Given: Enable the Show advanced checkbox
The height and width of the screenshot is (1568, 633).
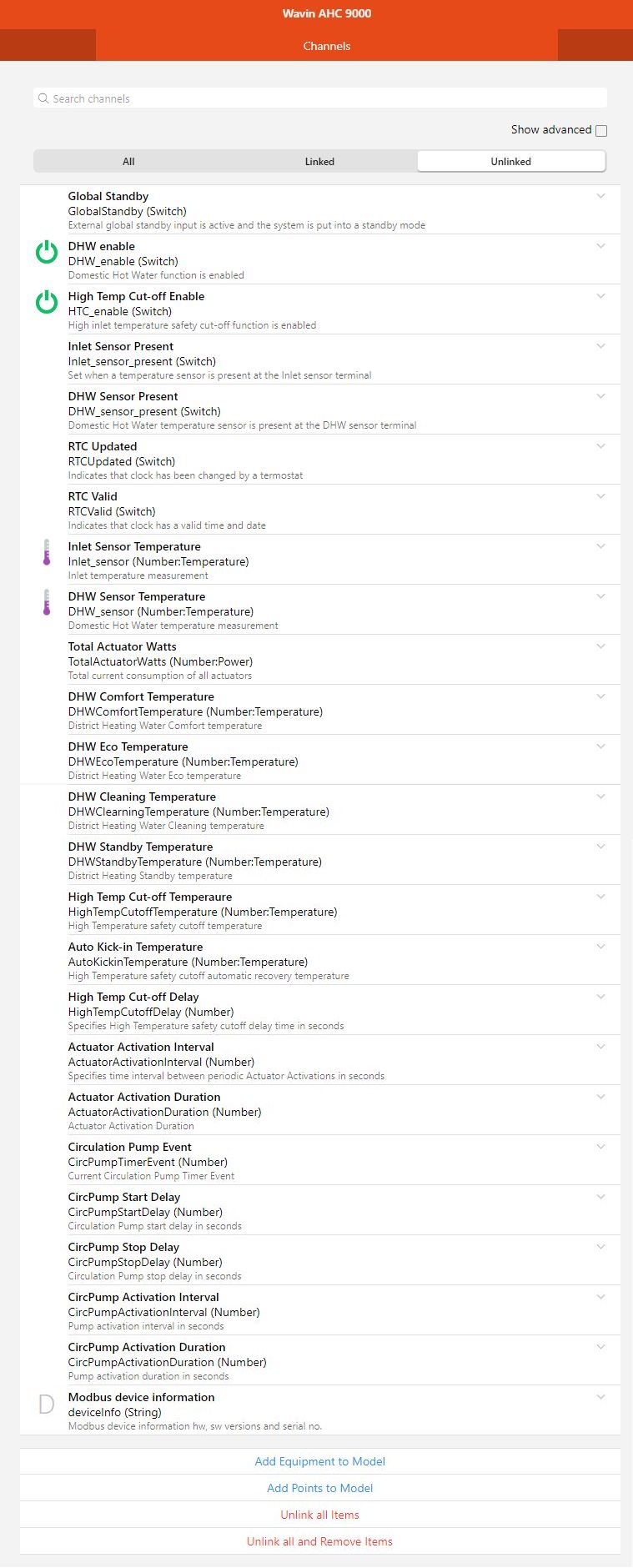Looking at the screenshot, I should [x=601, y=130].
